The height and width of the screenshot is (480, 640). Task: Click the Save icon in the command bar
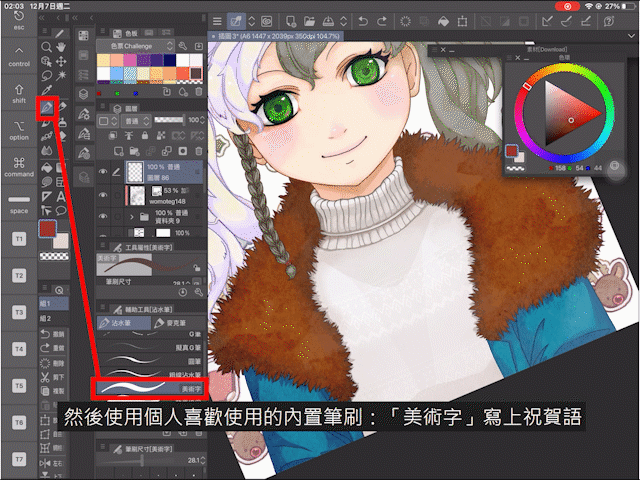329,21
